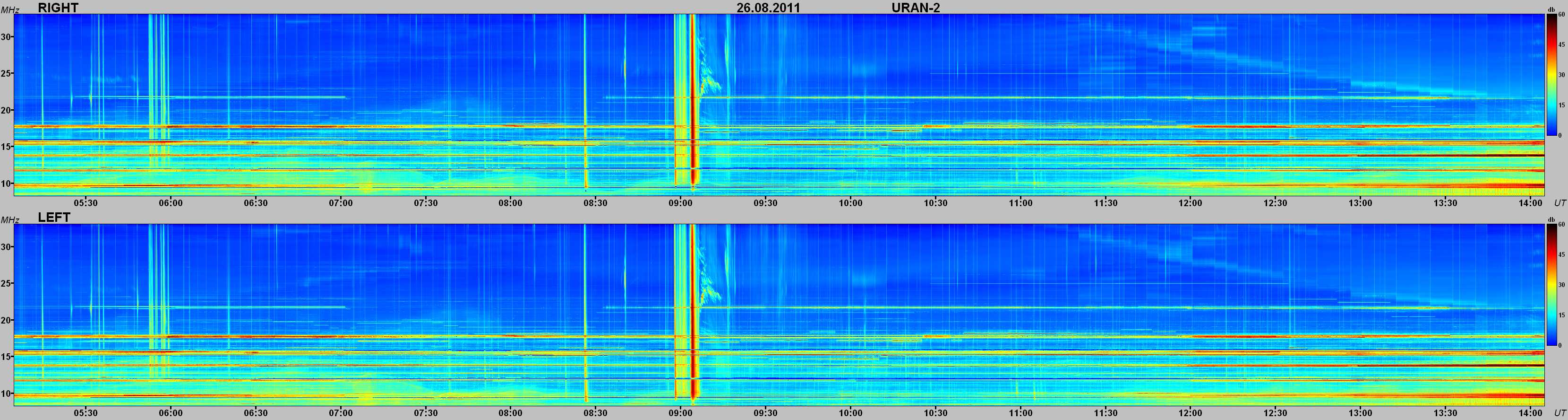Image resolution: width=1568 pixels, height=420 pixels.
Task: Click 10:30 time tick under LEFT panel
Action: 935,413
